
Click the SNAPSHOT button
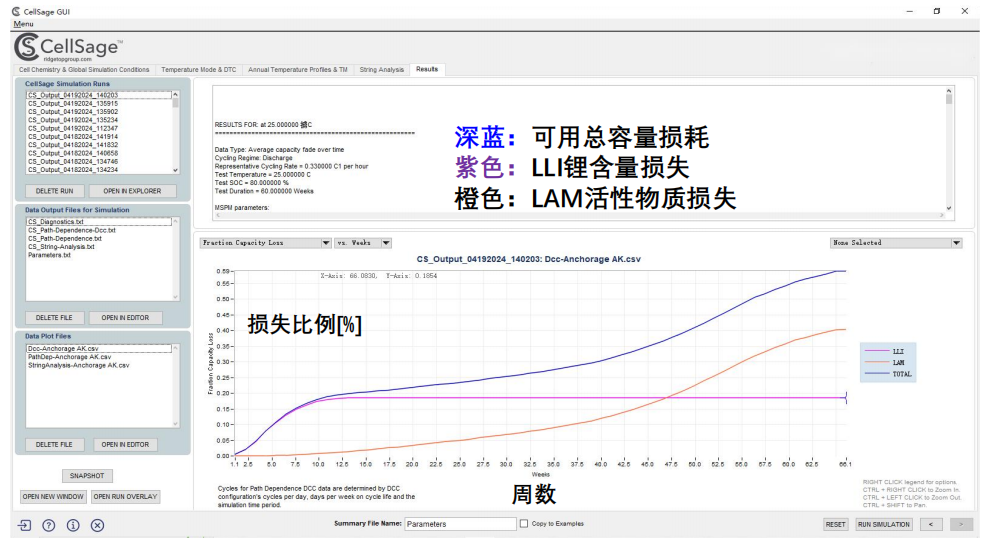(x=87, y=476)
